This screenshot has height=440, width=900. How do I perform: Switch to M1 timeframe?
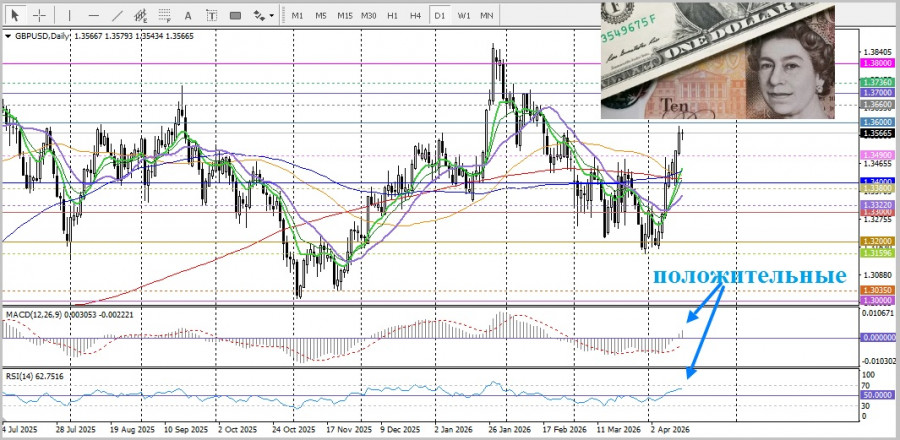[x=297, y=15]
